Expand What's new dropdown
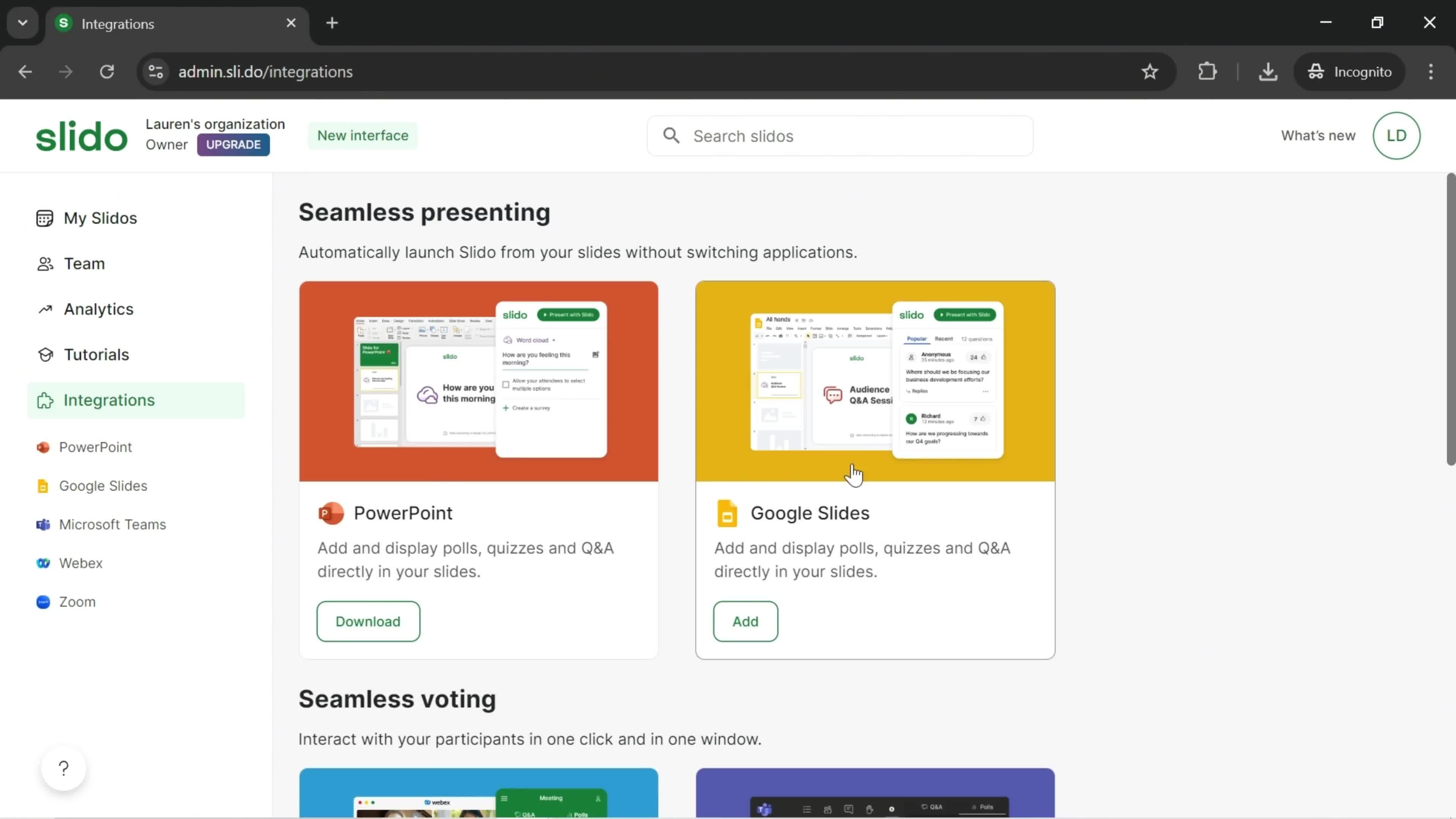Image resolution: width=1456 pixels, height=819 pixels. coord(1318,135)
